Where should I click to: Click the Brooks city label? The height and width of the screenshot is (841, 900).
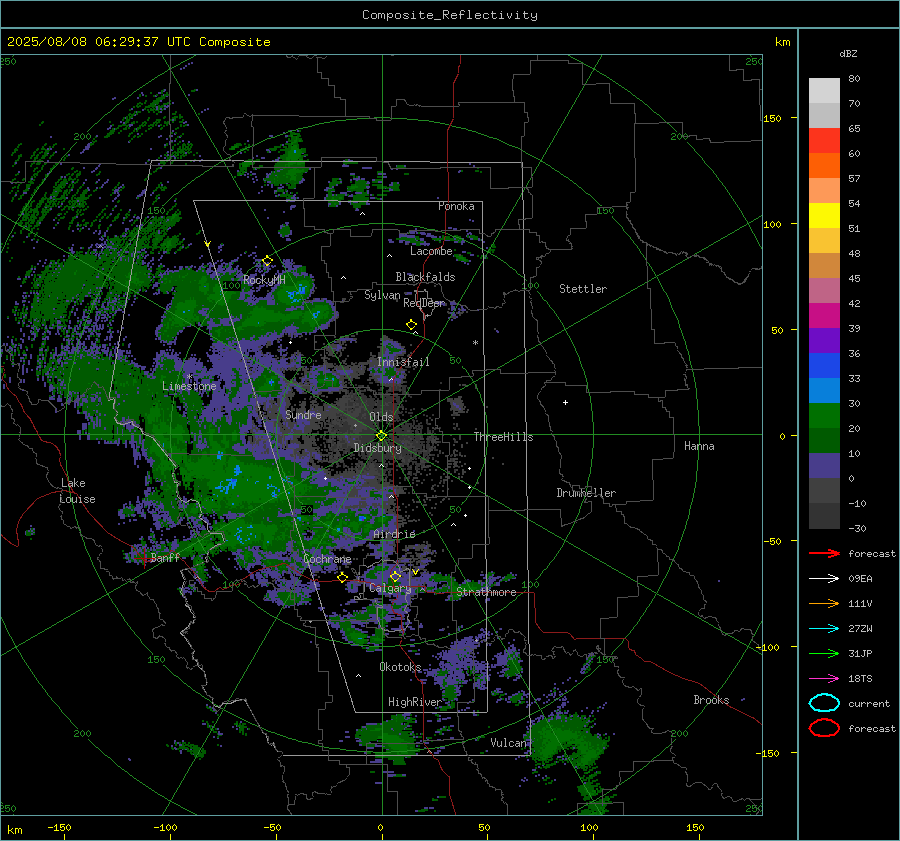click(711, 700)
